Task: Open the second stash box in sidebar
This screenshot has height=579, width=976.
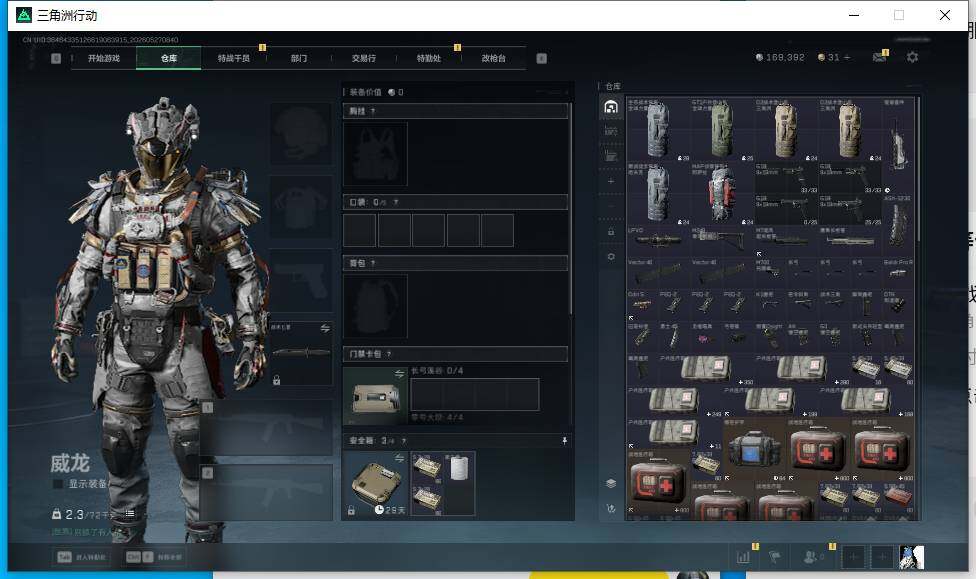Action: 611,131
